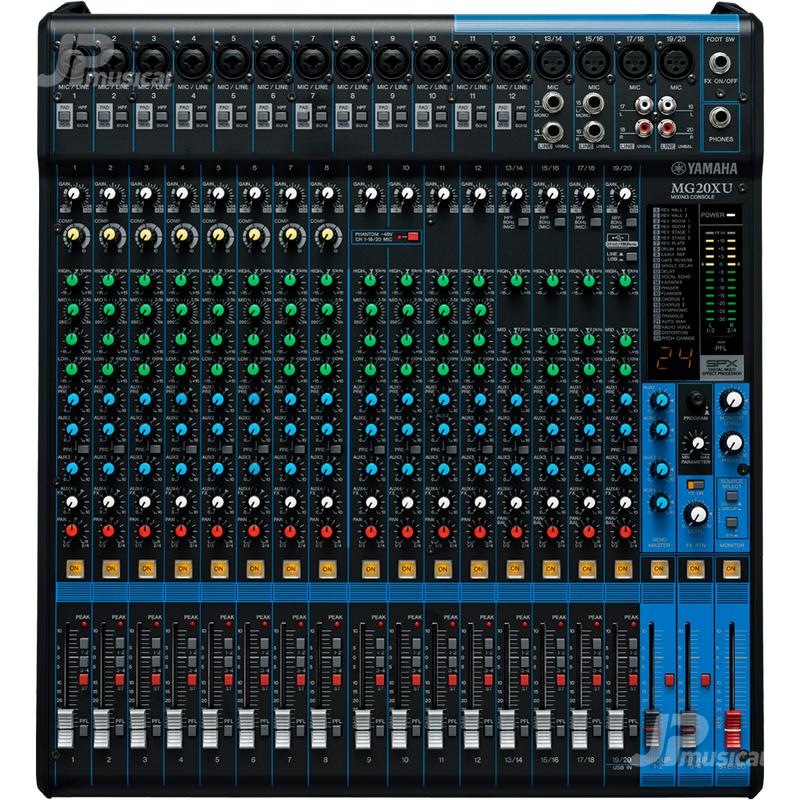Image resolution: width=800 pixels, height=800 pixels.
Task: Click the FOOT SW jack
Action: coord(719,63)
